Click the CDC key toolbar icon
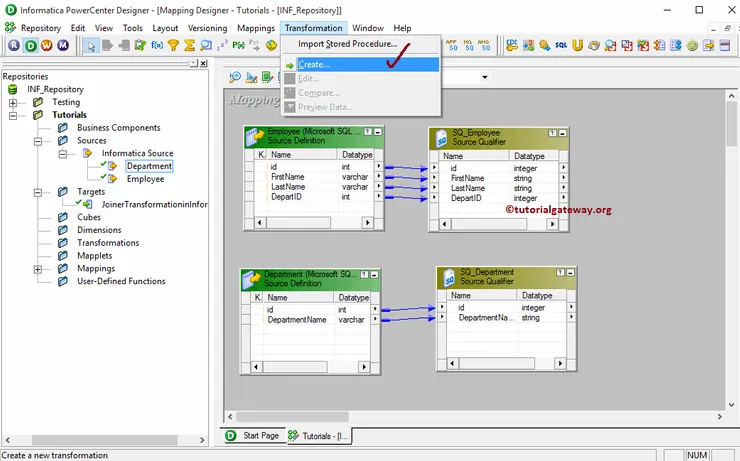 tap(512, 45)
